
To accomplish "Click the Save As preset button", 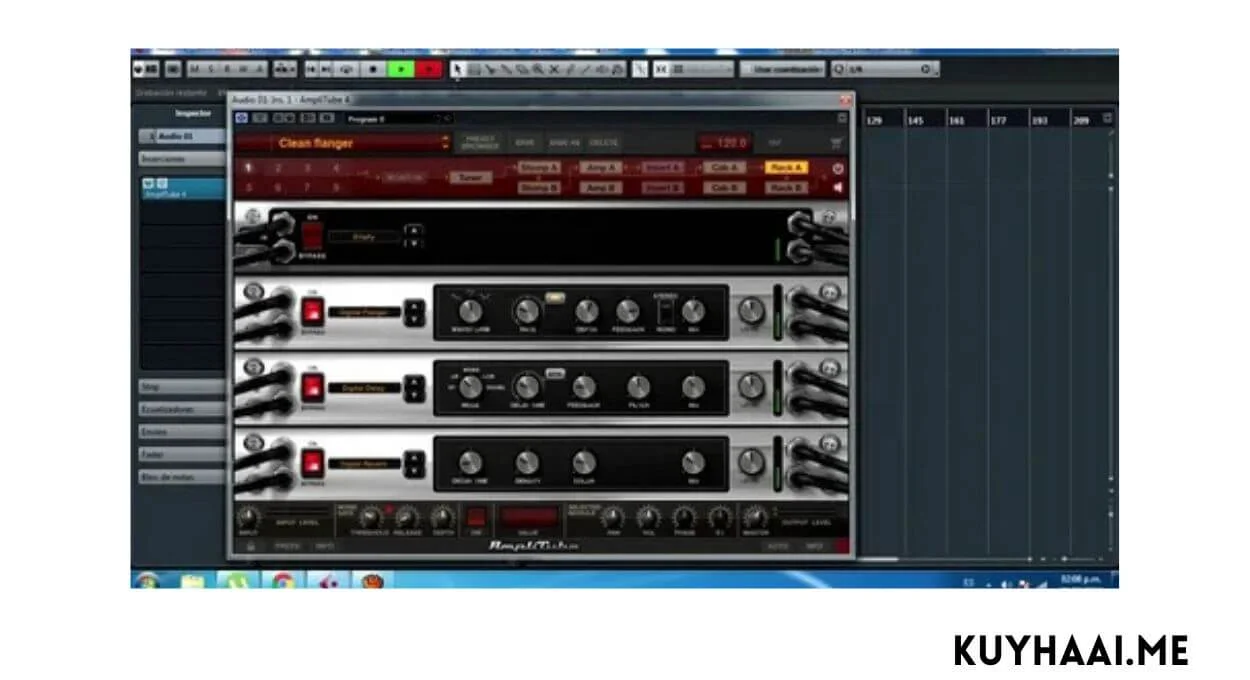I will pyautogui.click(x=563, y=143).
